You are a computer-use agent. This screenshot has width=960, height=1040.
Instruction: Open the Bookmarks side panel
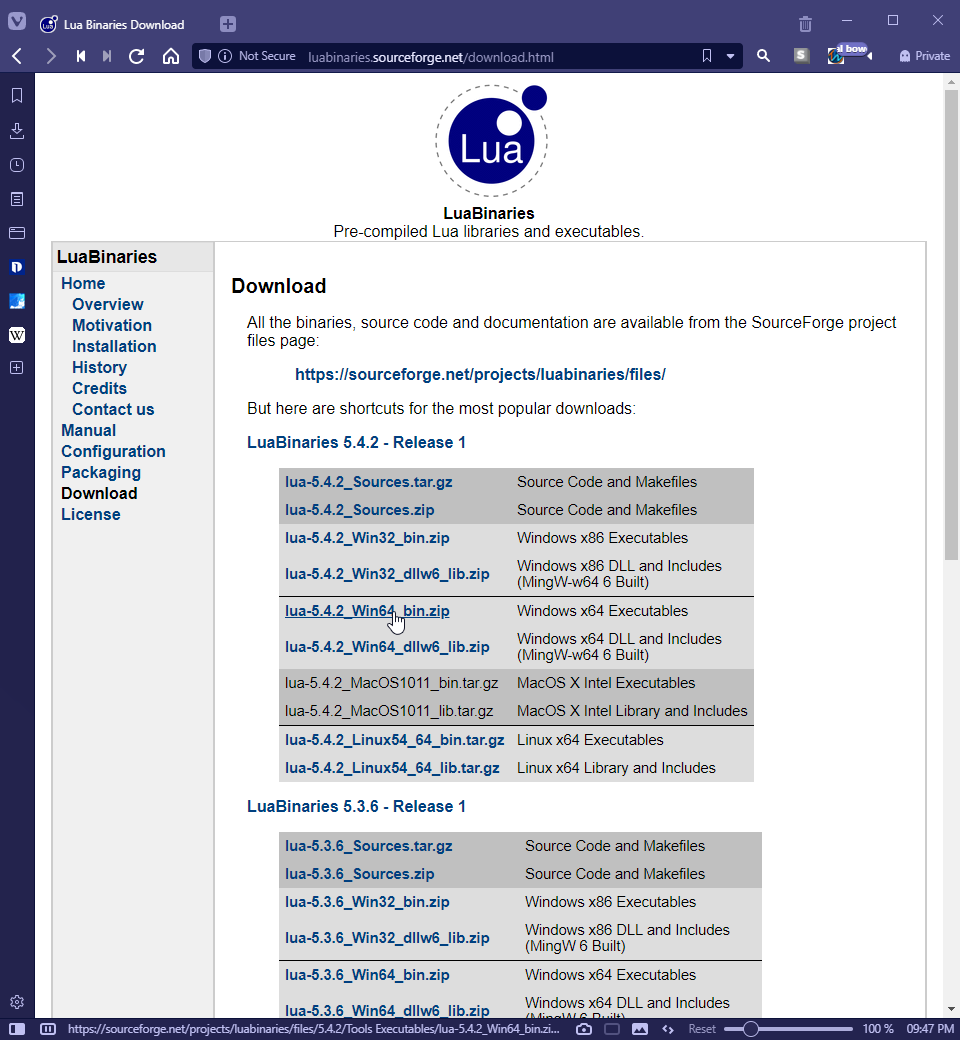(x=17, y=96)
